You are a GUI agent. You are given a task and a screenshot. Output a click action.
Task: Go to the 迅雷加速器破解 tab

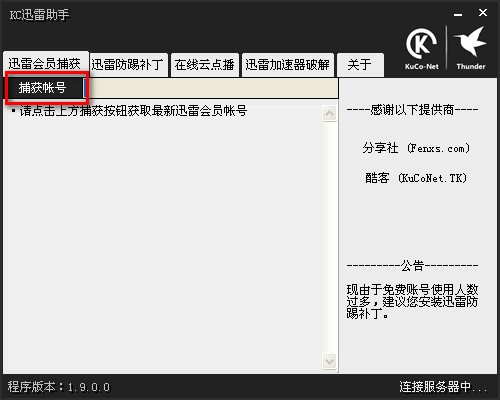288,65
